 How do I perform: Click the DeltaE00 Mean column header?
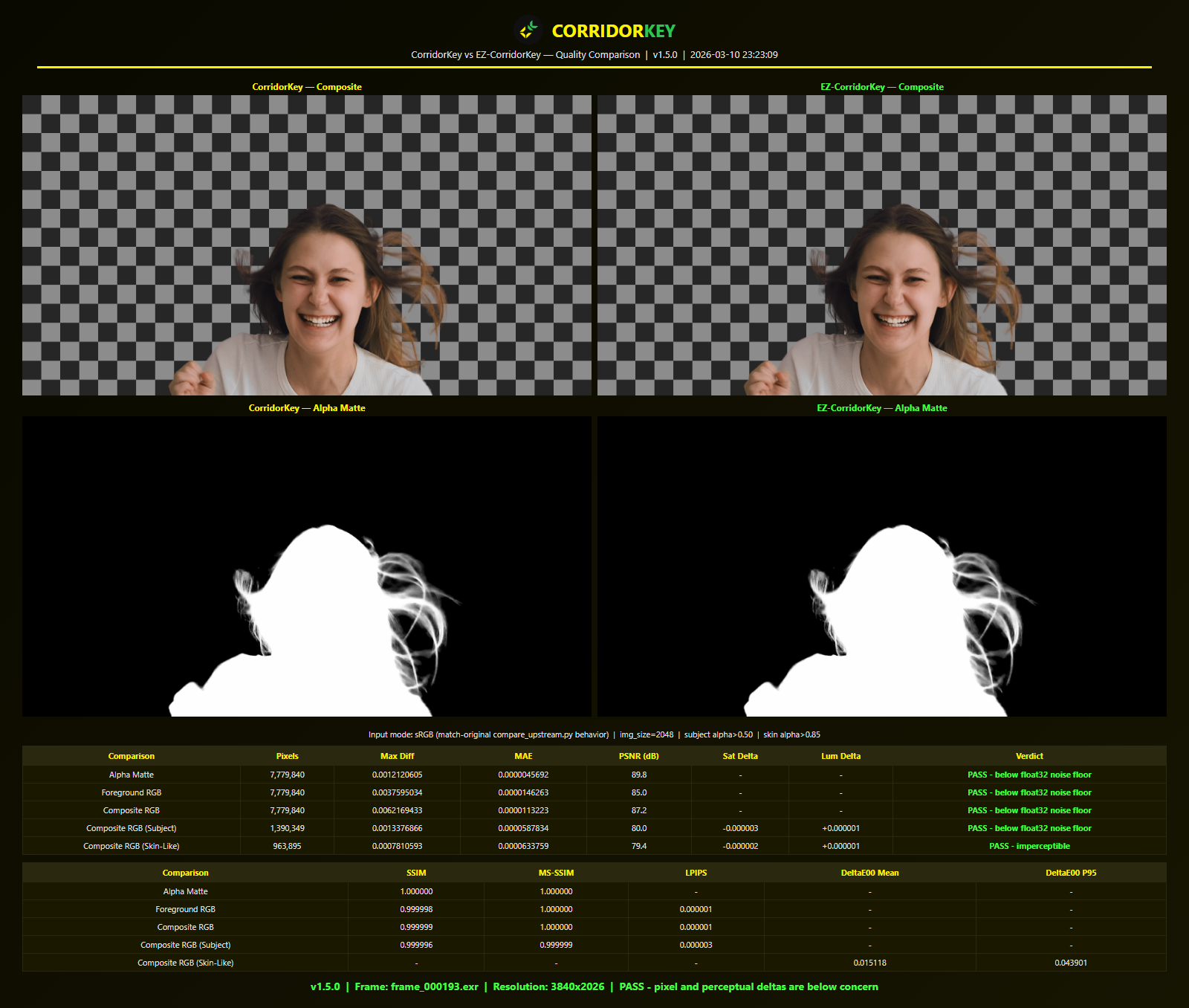click(x=869, y=873)
